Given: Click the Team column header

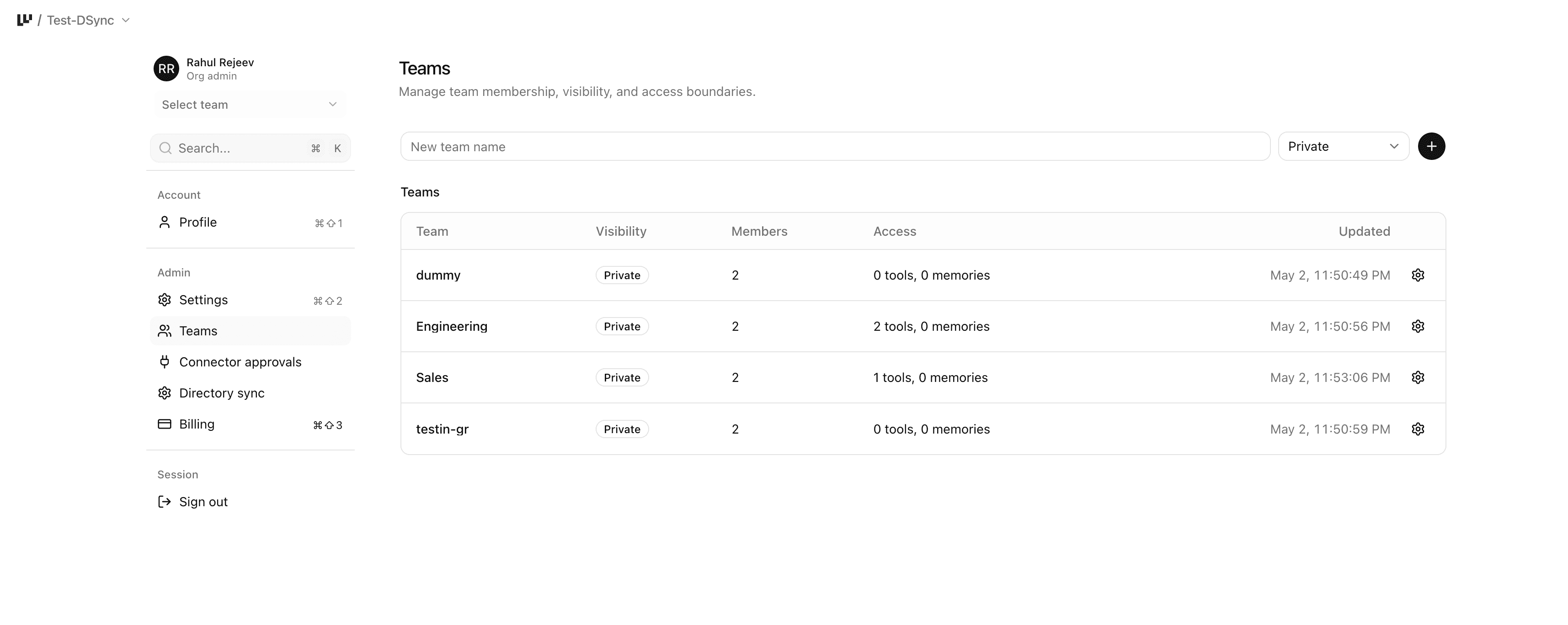Looking at the screenshot, I should tap(432, 231).
